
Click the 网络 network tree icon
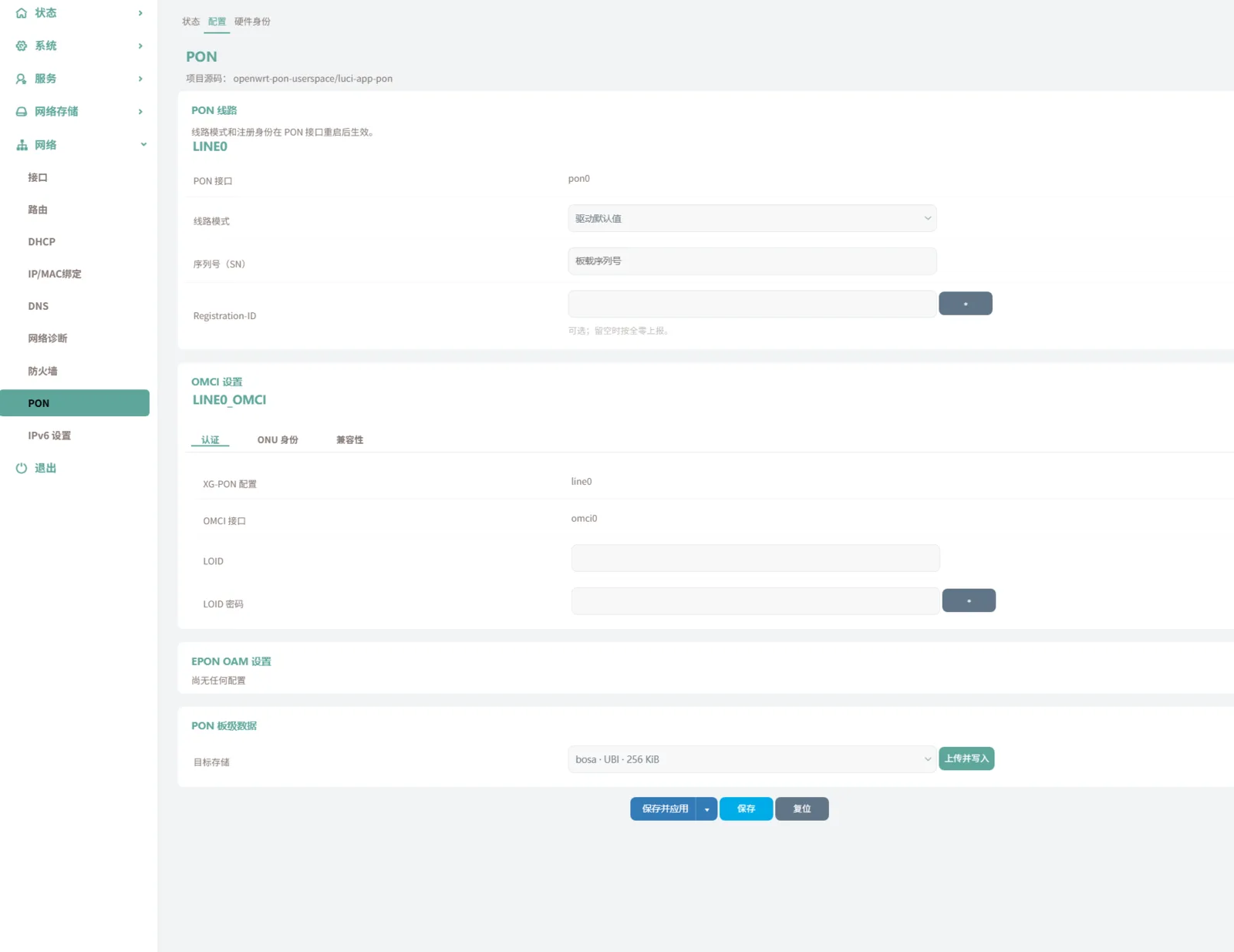point(22,145)
